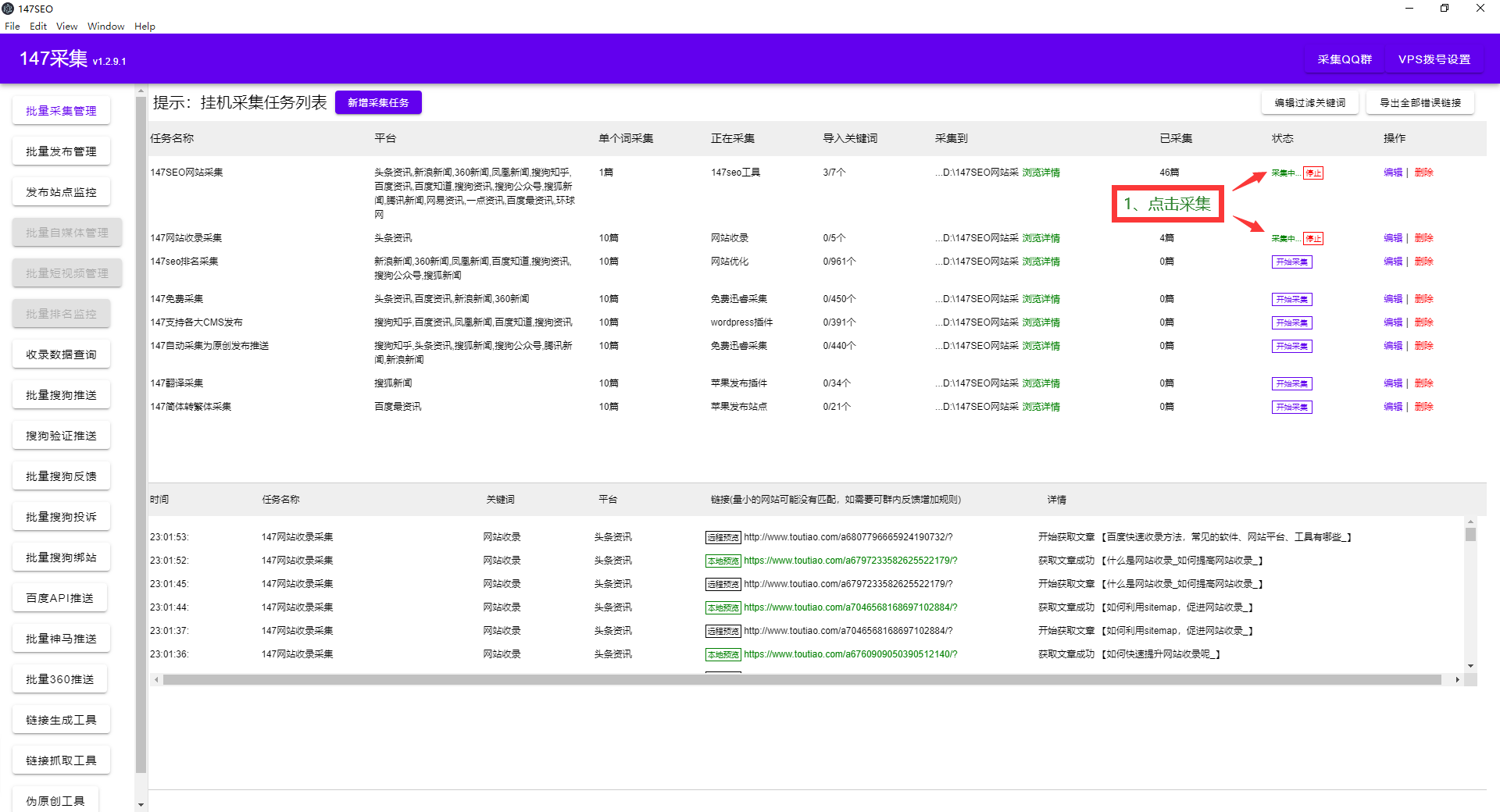Stop the 147SEO网站采集 task
The image size is (1500, 812).
click(x=1313, y=173)
